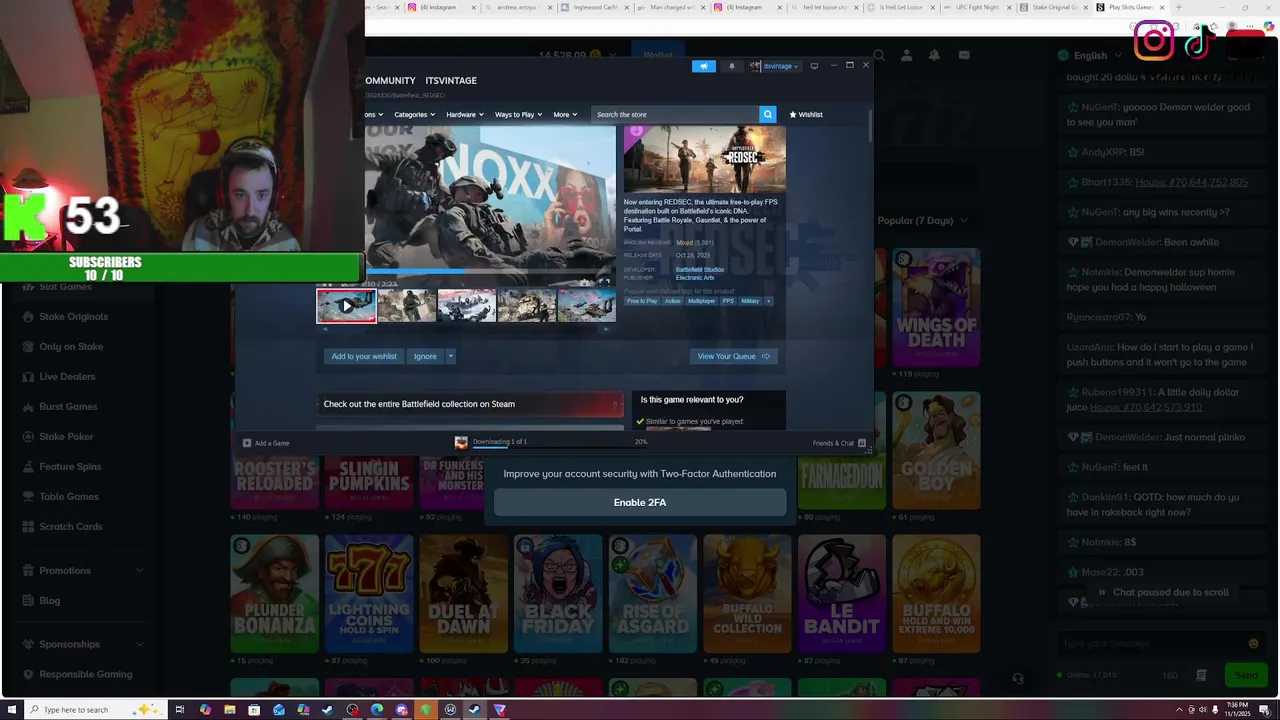Open the ITSVINTAGE profile tab in Steam
The height and width of the screenshot is (720, 1280).
[451, 80]
